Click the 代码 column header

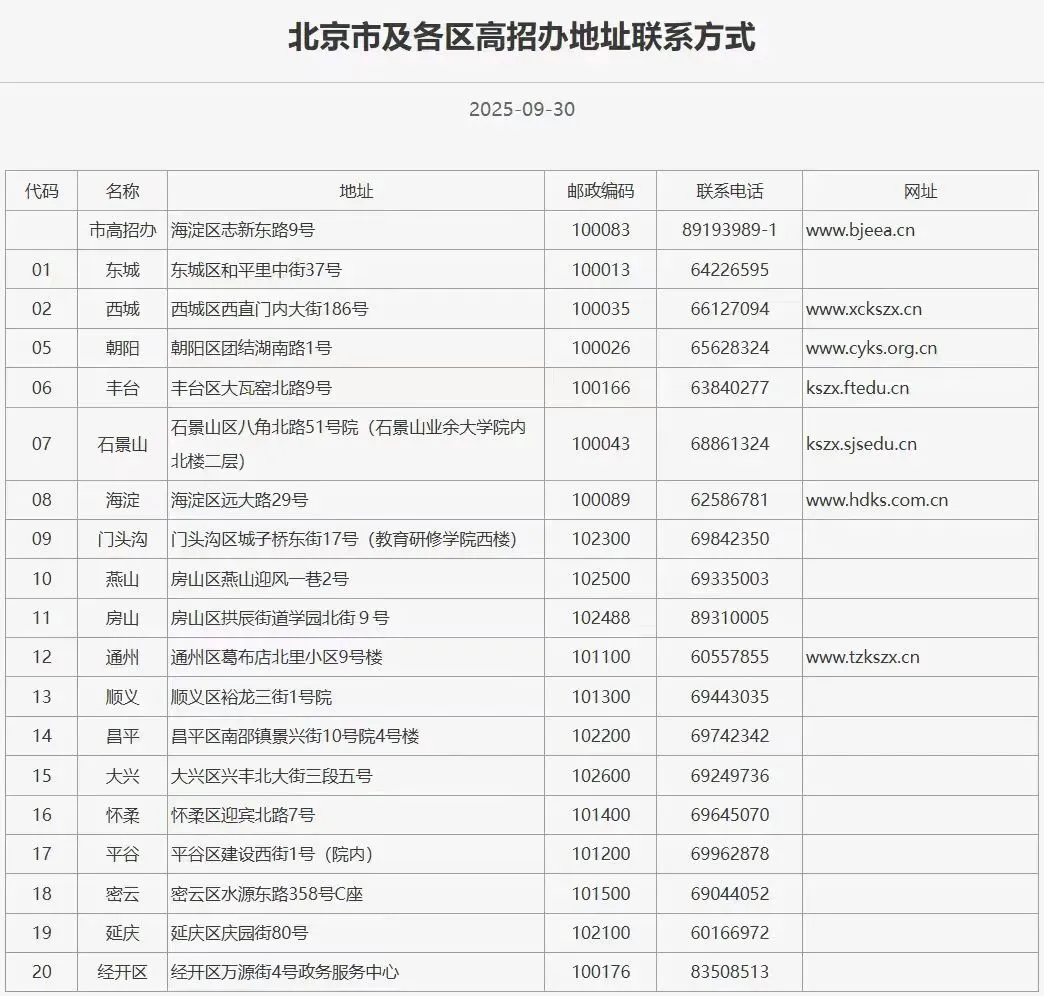[41, 191]
